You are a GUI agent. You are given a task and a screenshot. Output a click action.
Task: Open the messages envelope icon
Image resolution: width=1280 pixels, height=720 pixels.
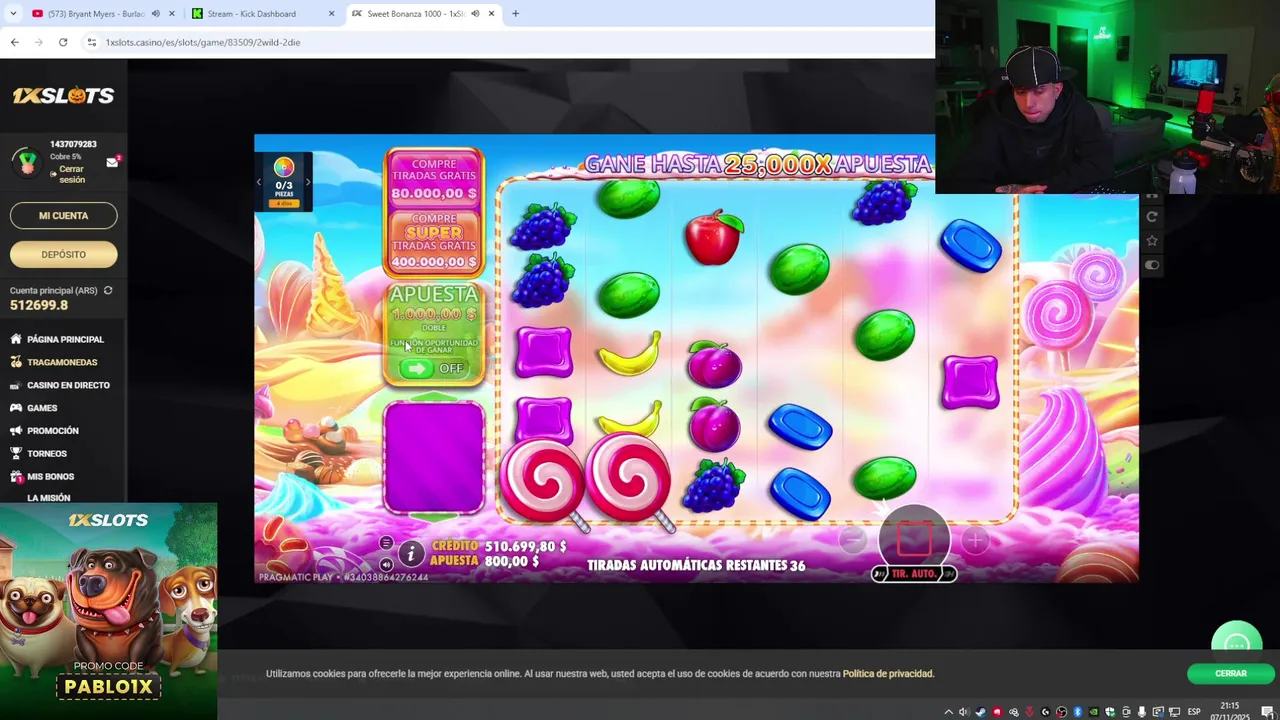pyautogui.click(x=112, y=162)
